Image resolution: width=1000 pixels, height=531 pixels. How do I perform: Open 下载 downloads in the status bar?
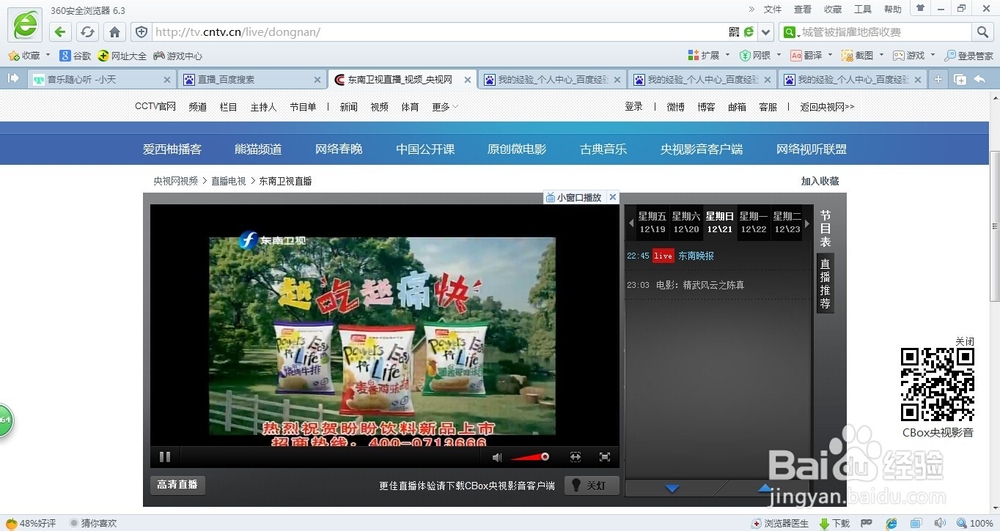(835, 523)
